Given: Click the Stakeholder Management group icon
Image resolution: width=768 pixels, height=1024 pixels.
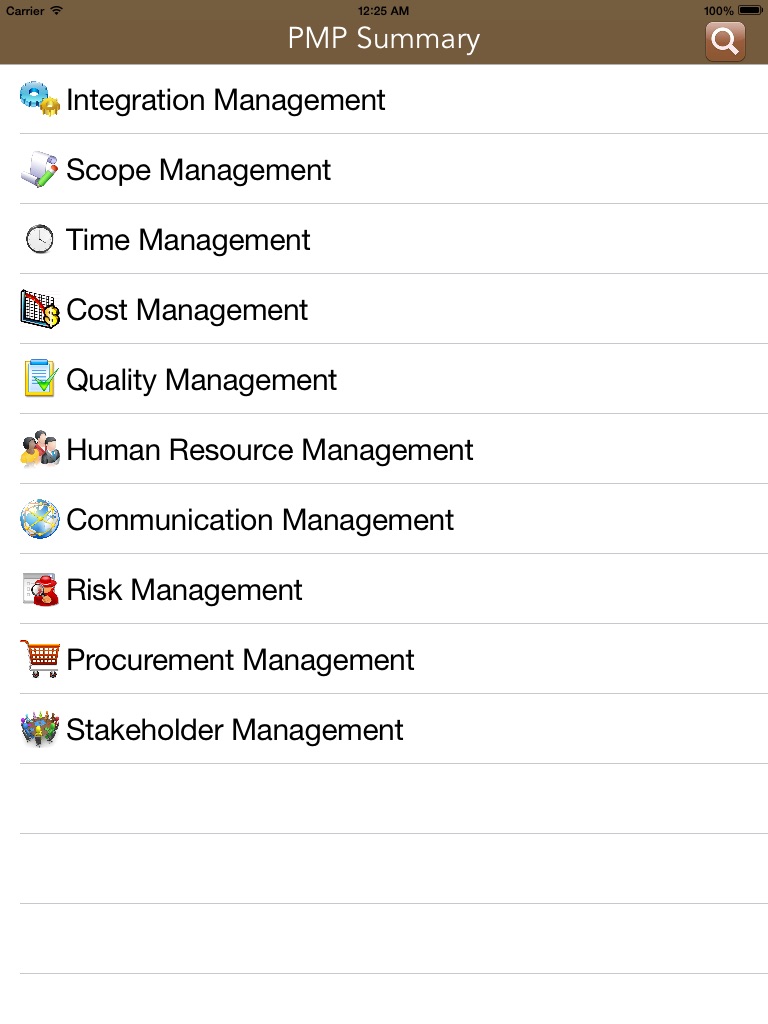Looking at the screenshot, I should [x=40, y=730].
